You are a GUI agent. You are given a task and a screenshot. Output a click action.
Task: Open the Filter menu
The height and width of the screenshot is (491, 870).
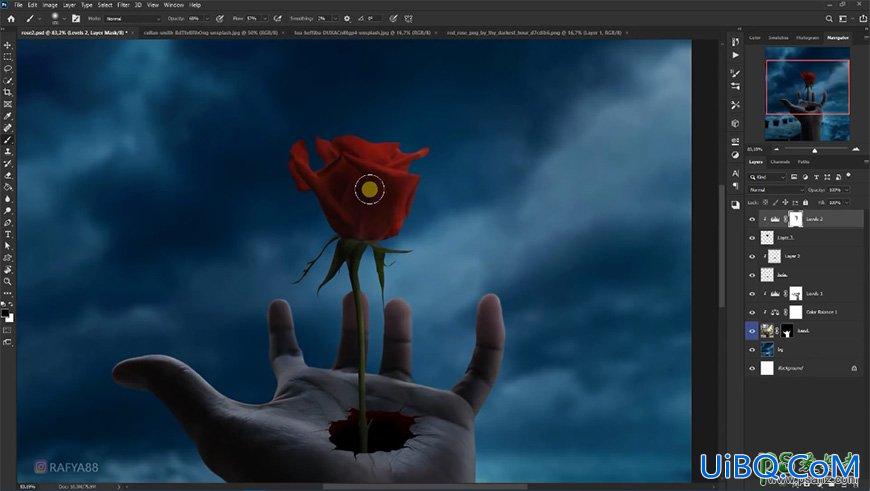(x=123, y=4)
